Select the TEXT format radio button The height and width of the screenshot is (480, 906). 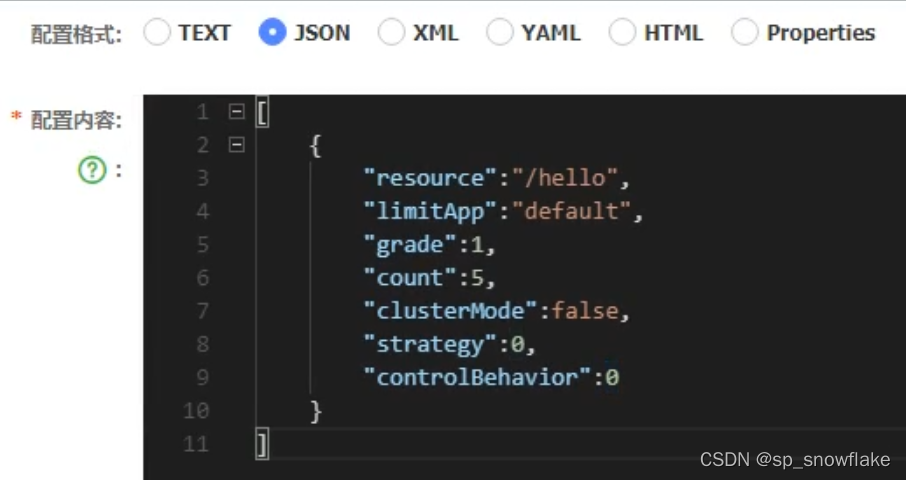[157, 32]
